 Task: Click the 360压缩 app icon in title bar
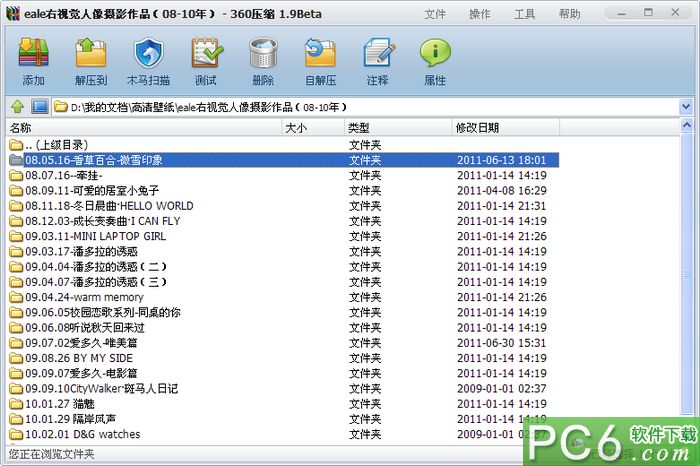(x=13, y=13)
